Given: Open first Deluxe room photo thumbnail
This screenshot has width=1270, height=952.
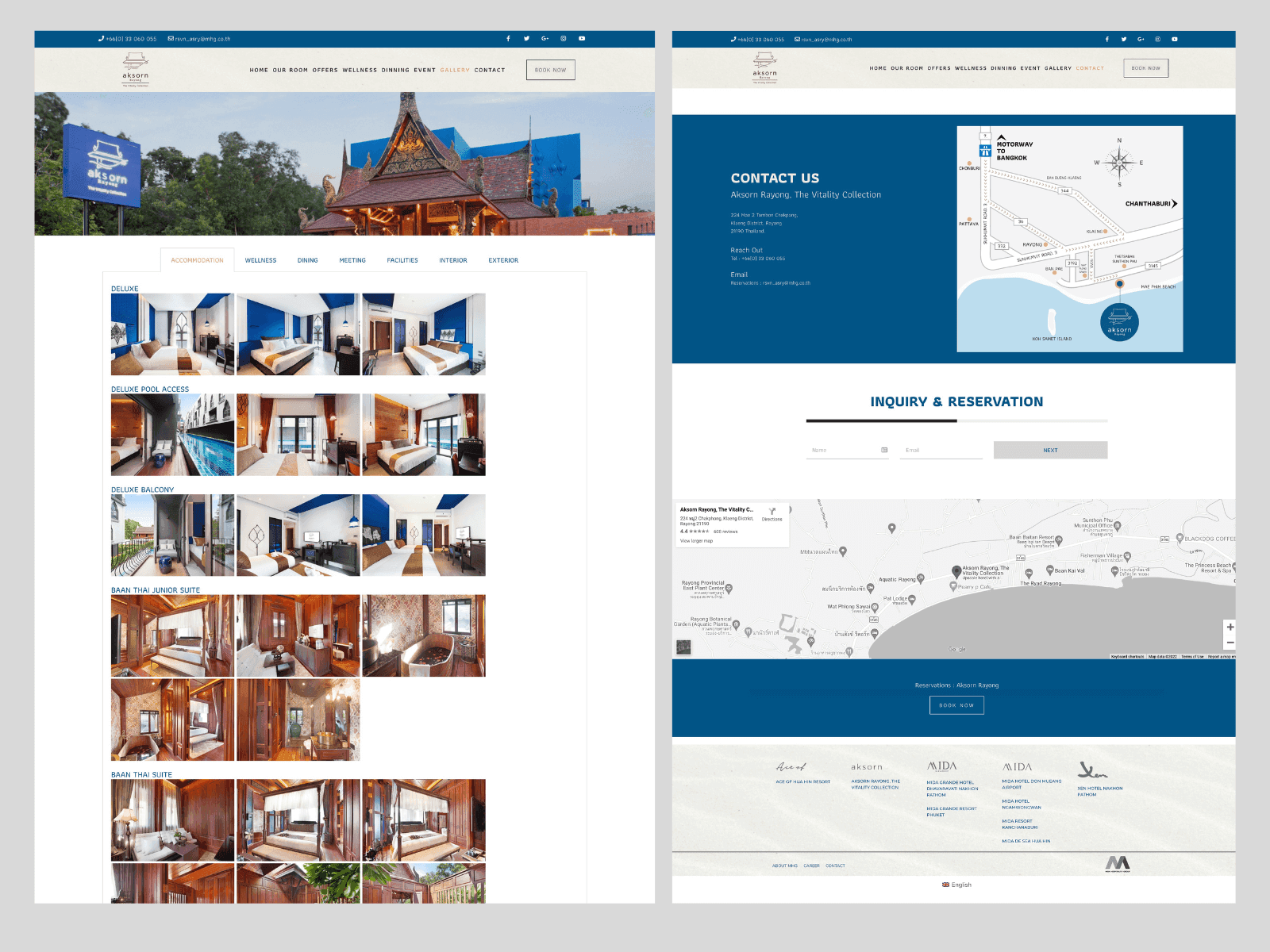Looking at the screenshot, I should (172, 334).
